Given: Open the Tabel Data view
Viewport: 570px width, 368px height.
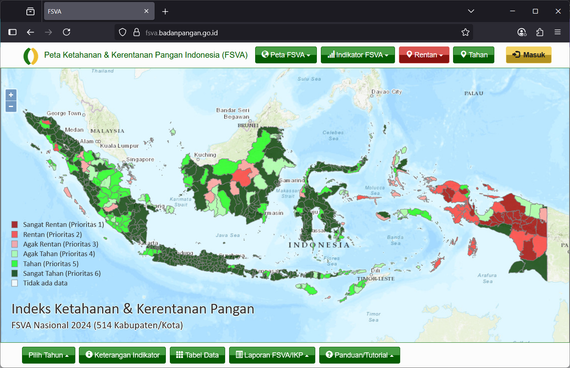Looking at the screenshot, I should (197, 355).
